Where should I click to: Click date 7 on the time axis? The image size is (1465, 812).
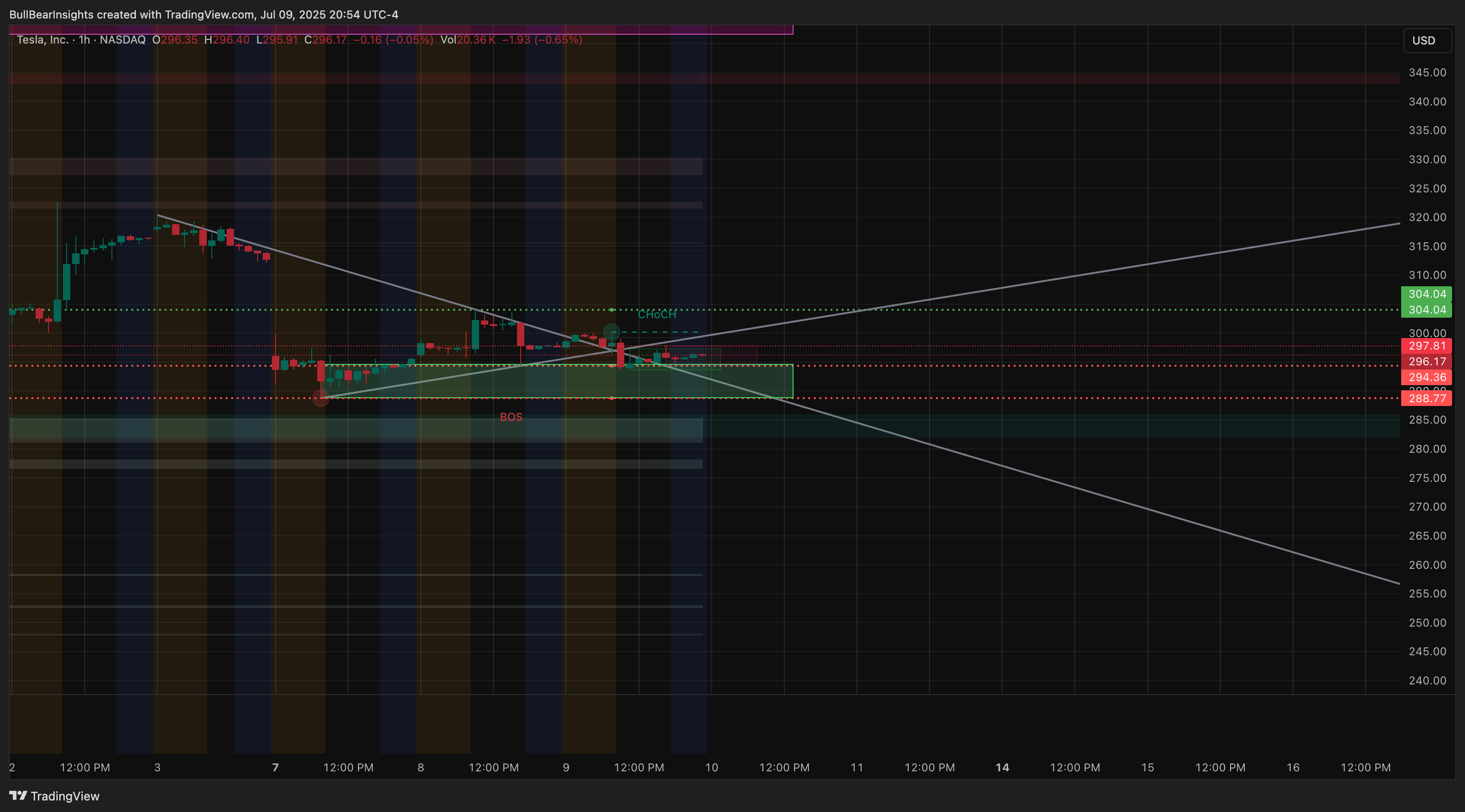275,768
